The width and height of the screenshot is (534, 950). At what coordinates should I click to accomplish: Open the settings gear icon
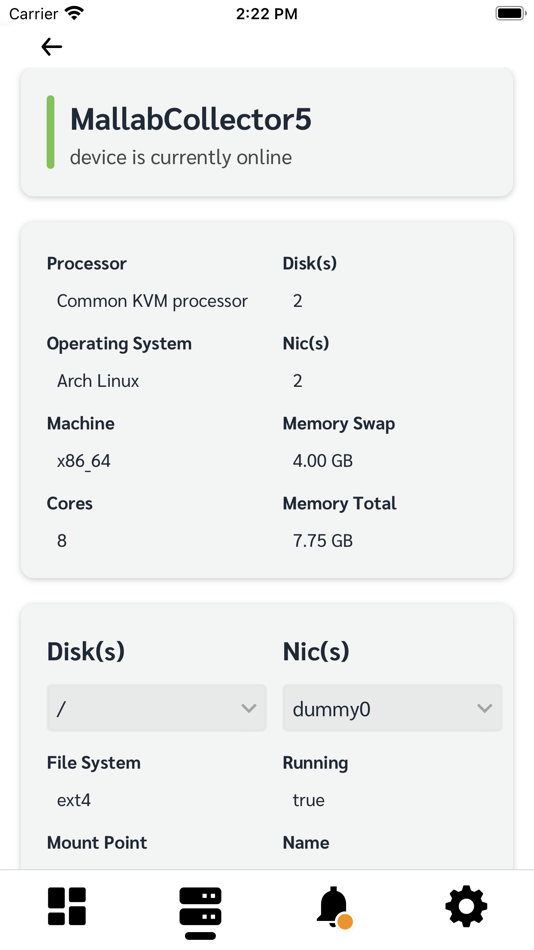(x=466, y=906)
